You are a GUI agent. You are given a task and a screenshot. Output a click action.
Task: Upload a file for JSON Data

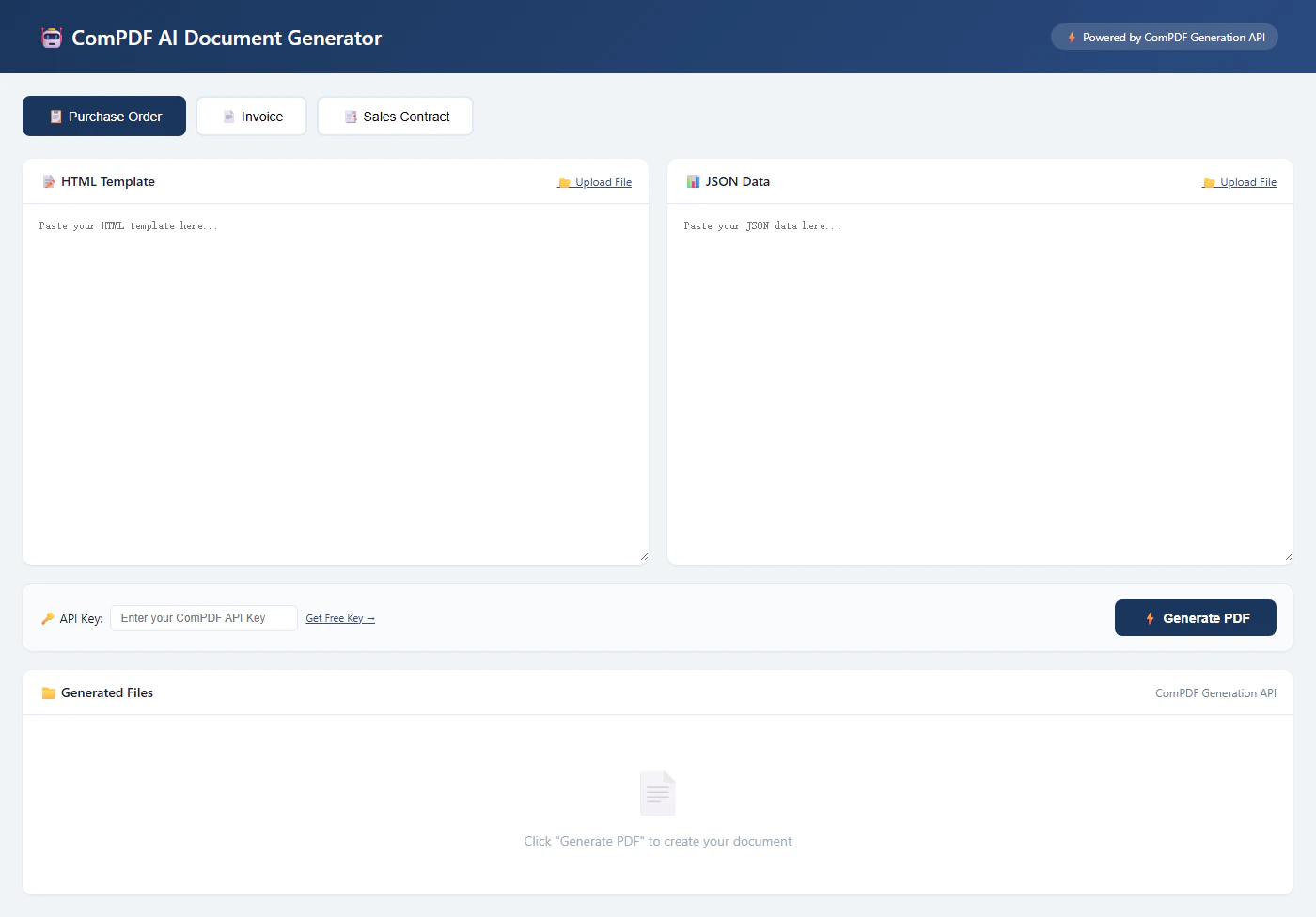[1240, 182]
